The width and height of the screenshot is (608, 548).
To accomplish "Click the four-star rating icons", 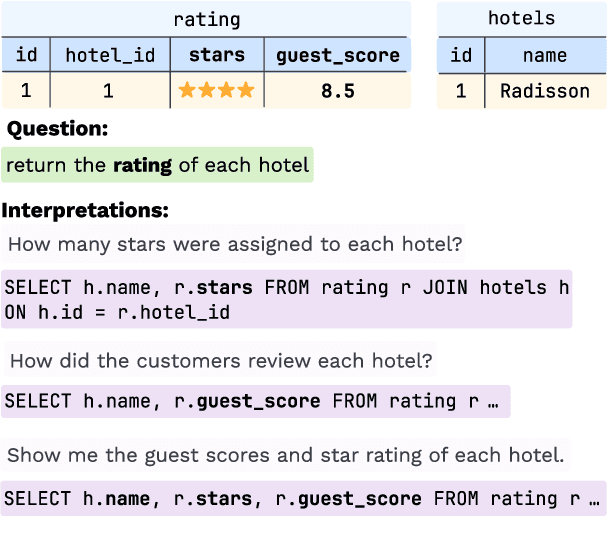I will [x=216, y=92].
